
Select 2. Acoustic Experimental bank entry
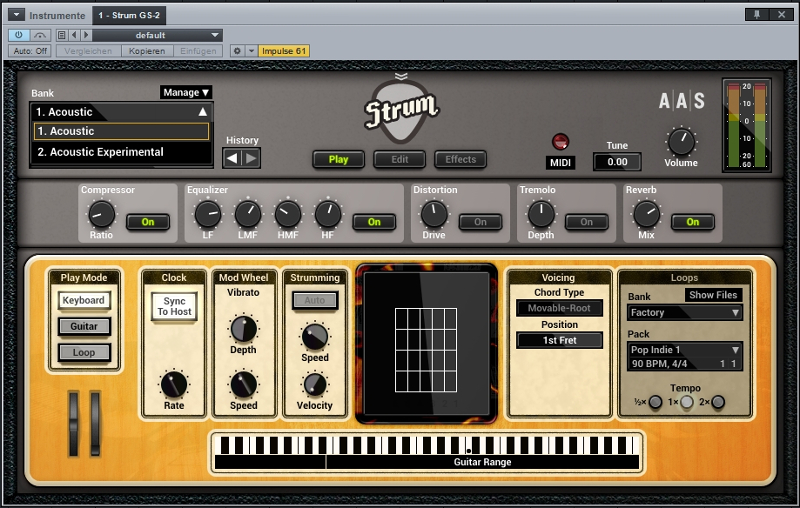click(x=121, y=152)
